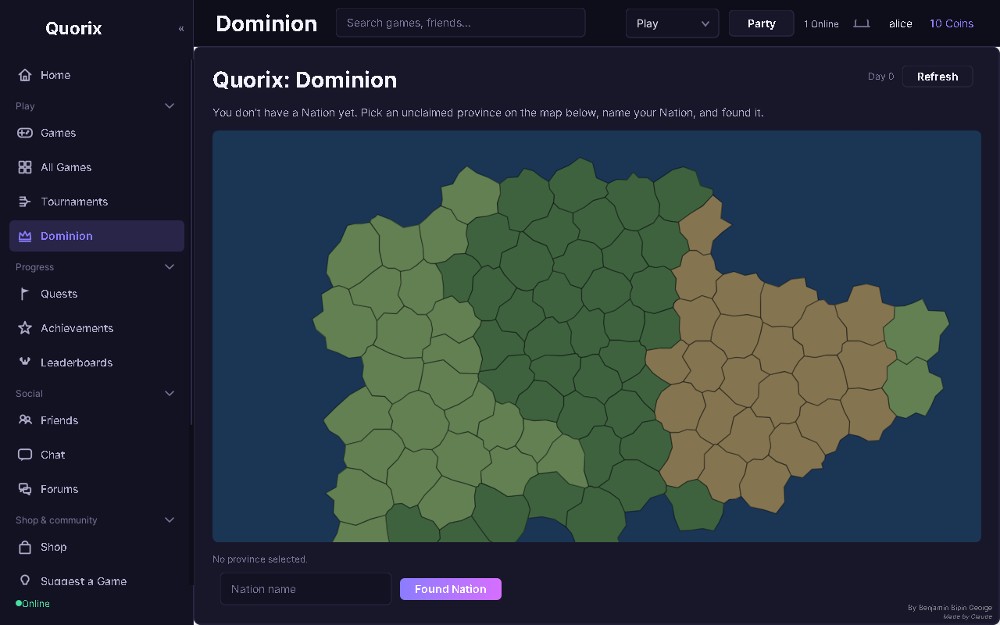Select the light green province at top of map
This screenshot has height=625, width=1000.
point(471,195)
